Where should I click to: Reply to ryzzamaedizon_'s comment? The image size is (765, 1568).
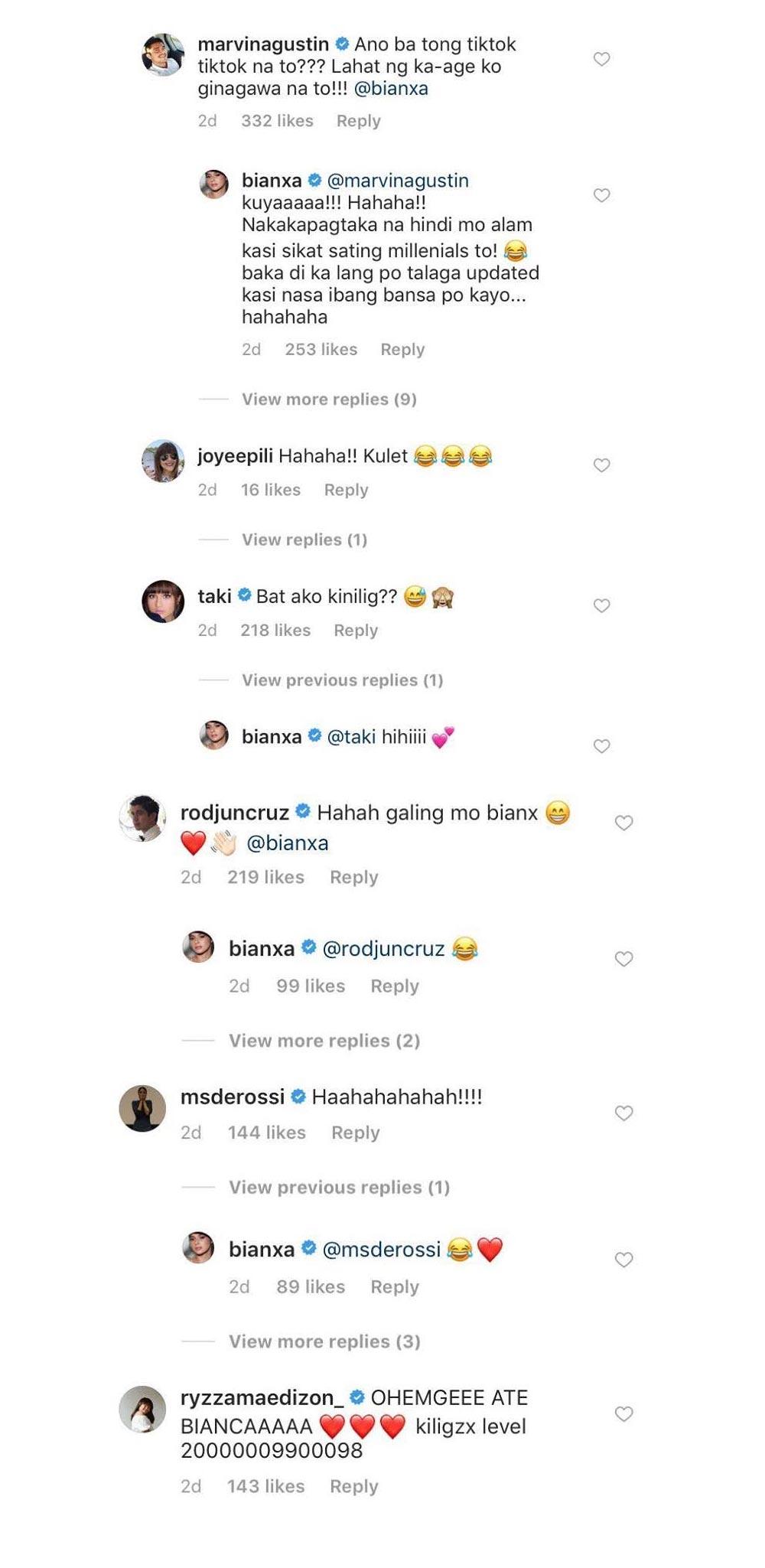(x=353, y=1486)
